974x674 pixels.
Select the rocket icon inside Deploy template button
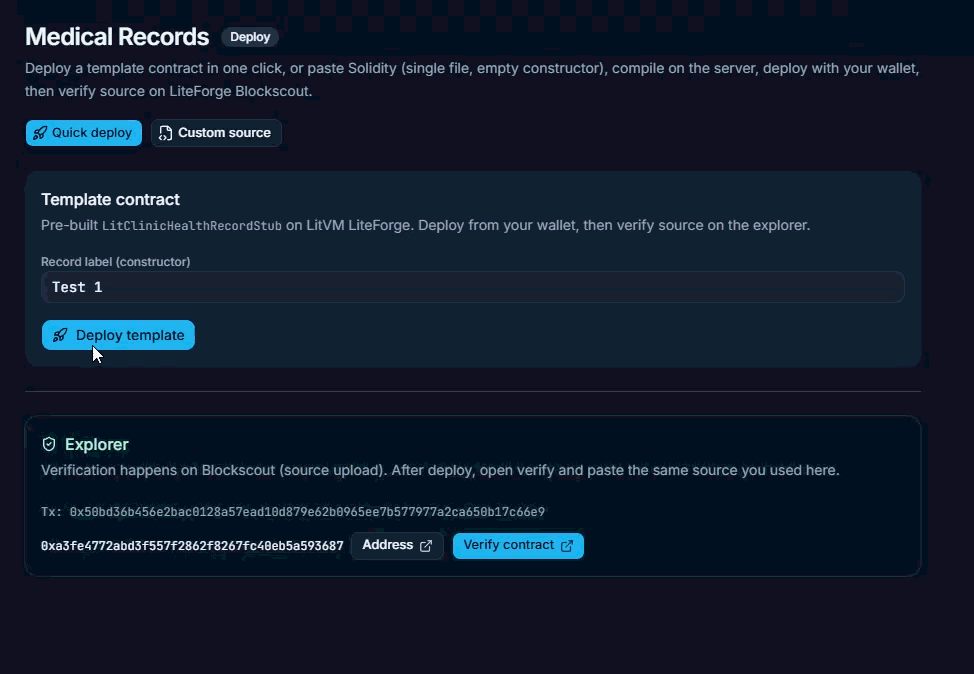coord(60,335)
